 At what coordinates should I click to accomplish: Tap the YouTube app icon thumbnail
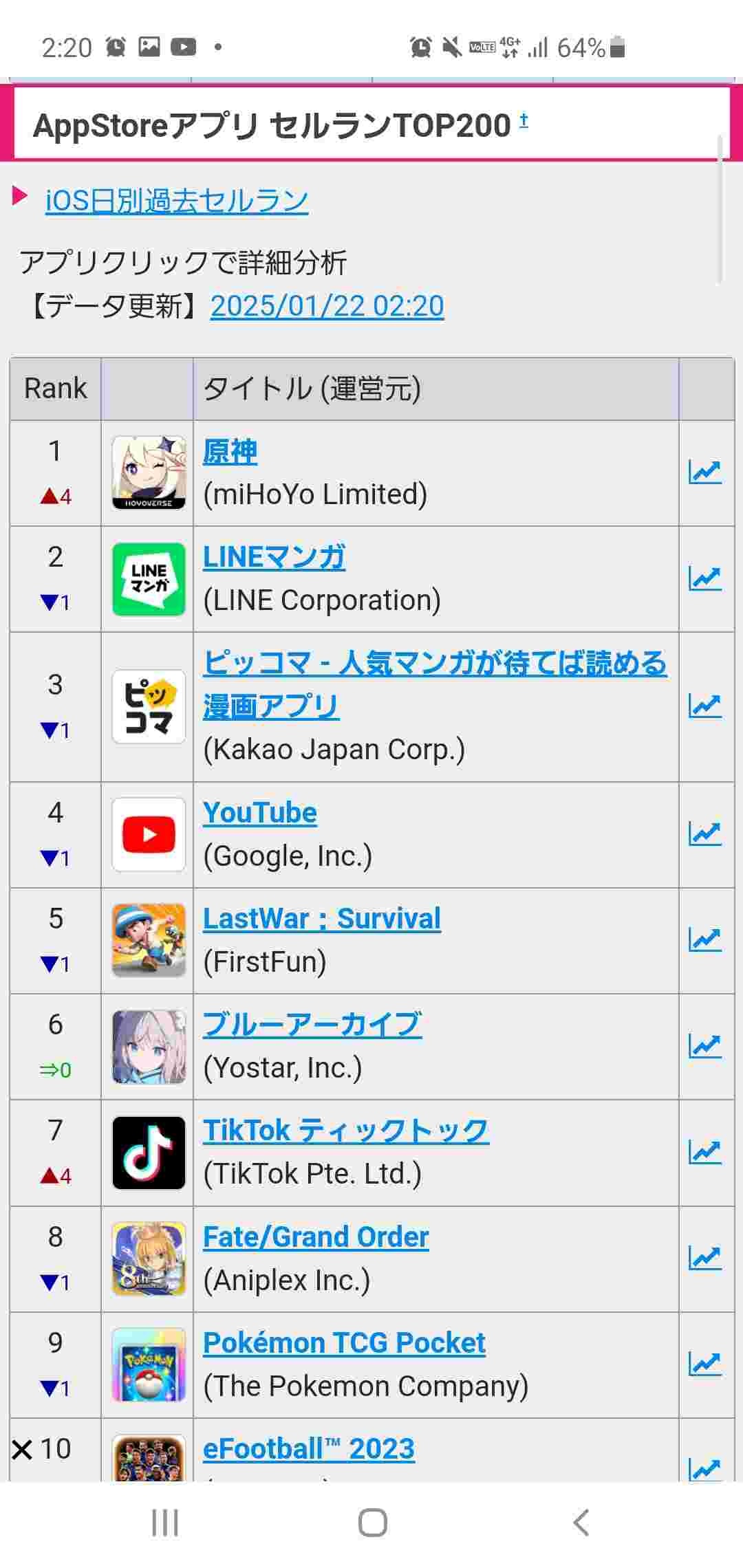[x=149, y=834]
